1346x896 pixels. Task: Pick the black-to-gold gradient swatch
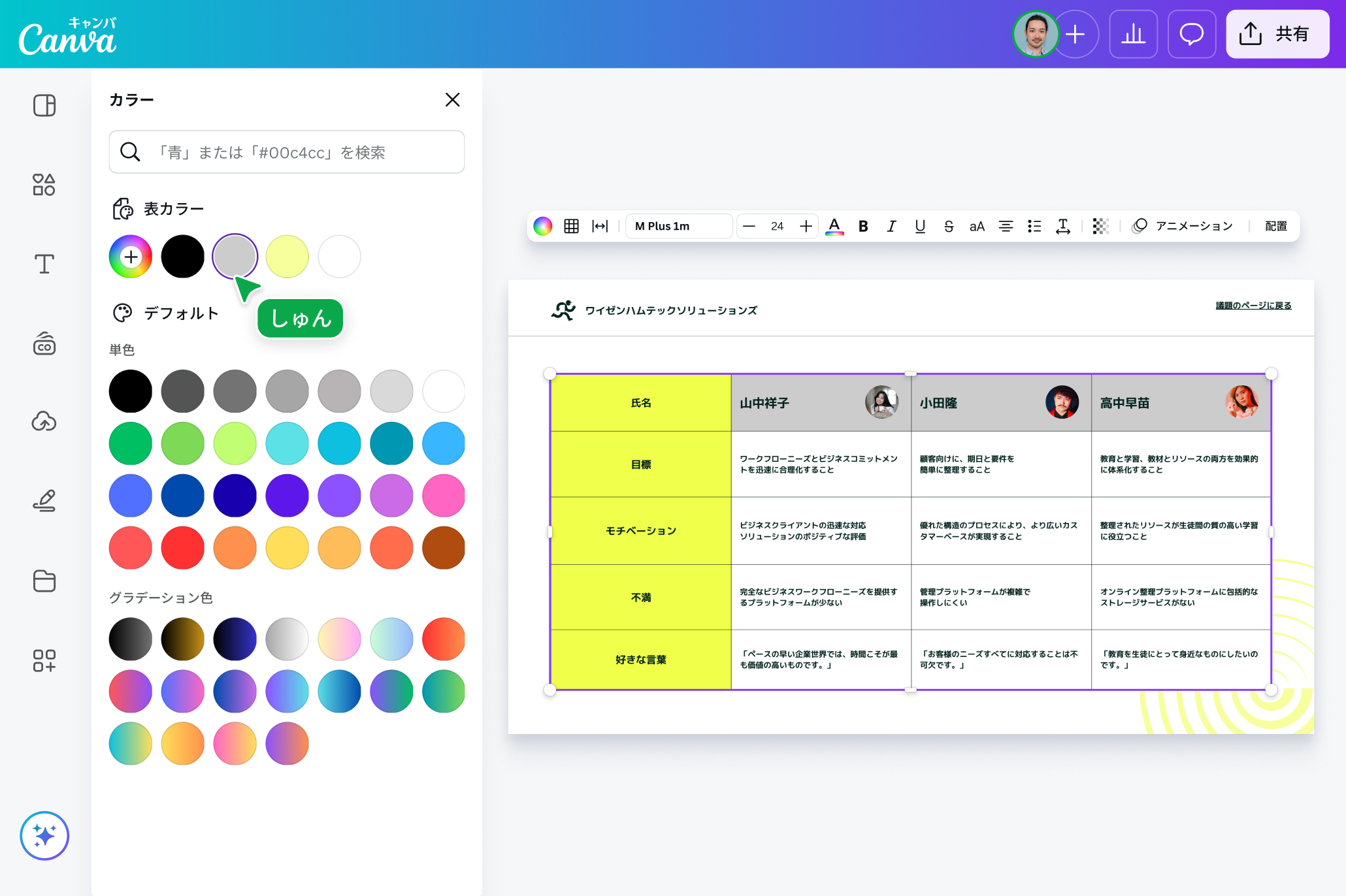click(183, 639)
